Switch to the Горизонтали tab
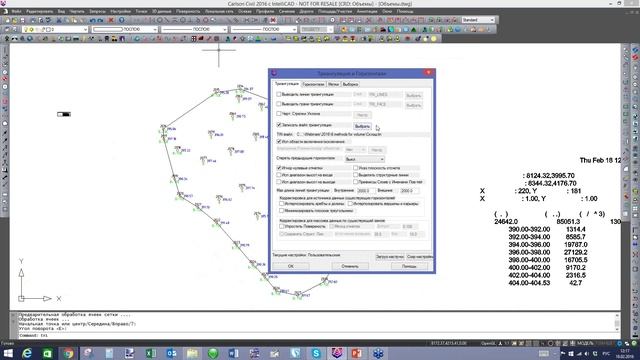This screenshot has width=640, height=360. pos(313,84)
